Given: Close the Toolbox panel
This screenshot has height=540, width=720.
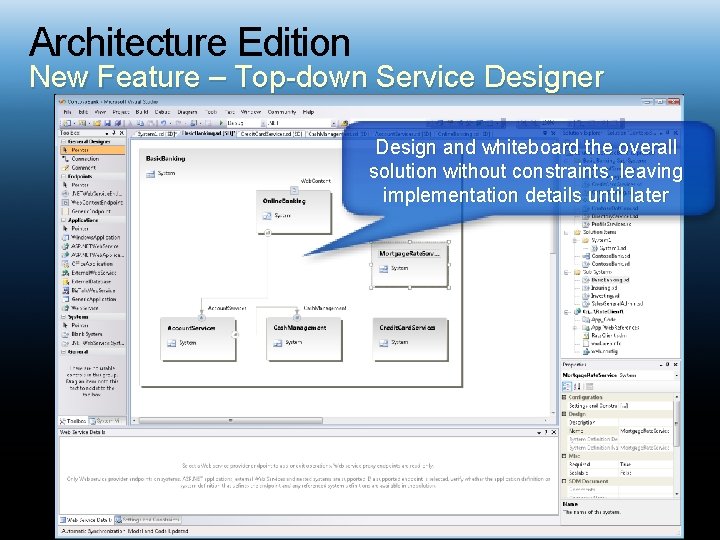Looking at the screenshot, I should click(122, 133).
